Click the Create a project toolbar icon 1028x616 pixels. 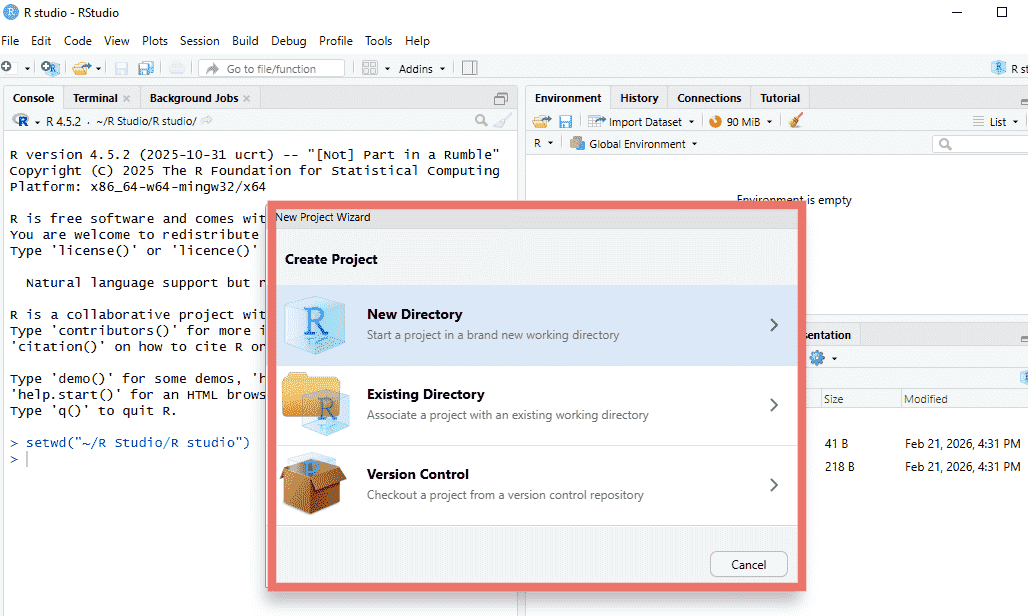click(x=50, y=67)
